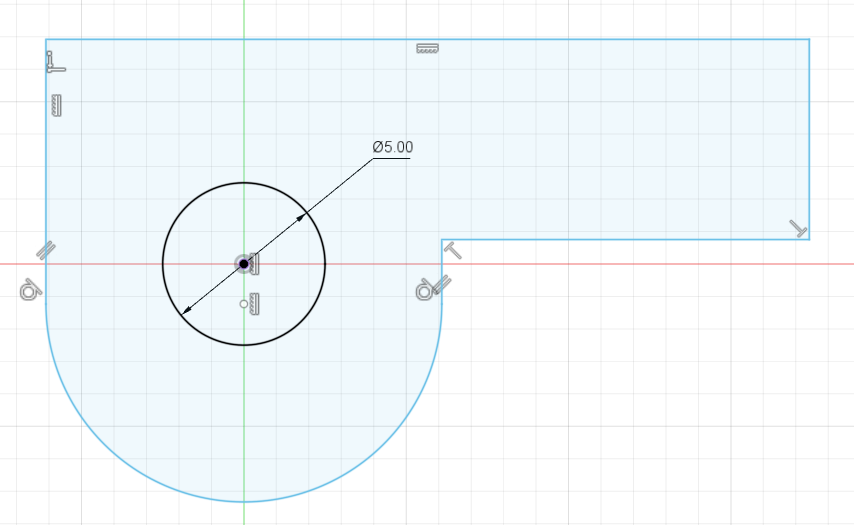Select the tangent constraint icon left of the arc

click(x=30, y=290)
